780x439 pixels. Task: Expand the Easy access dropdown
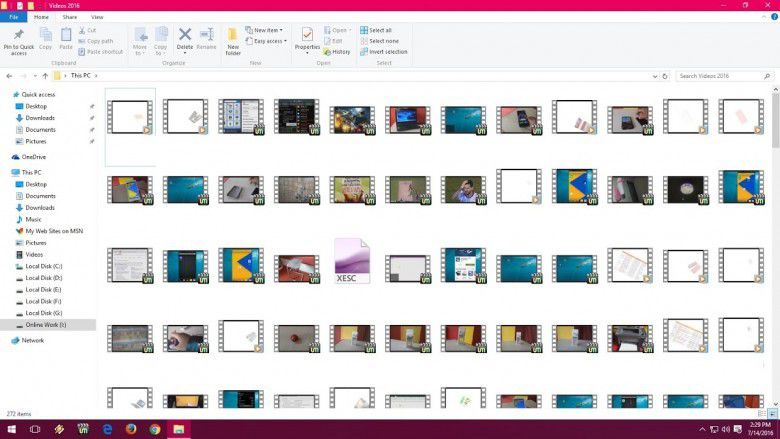266,41
